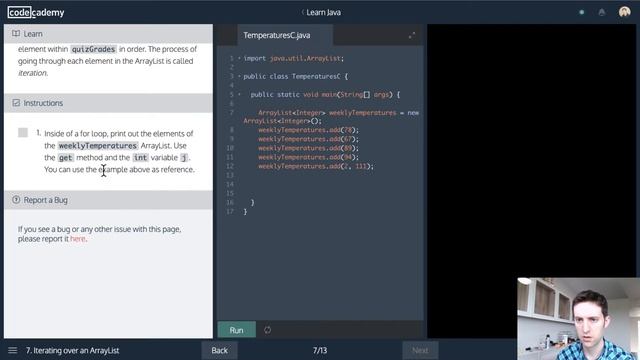Reset the code with refresh icon

(x=267, y=330)
